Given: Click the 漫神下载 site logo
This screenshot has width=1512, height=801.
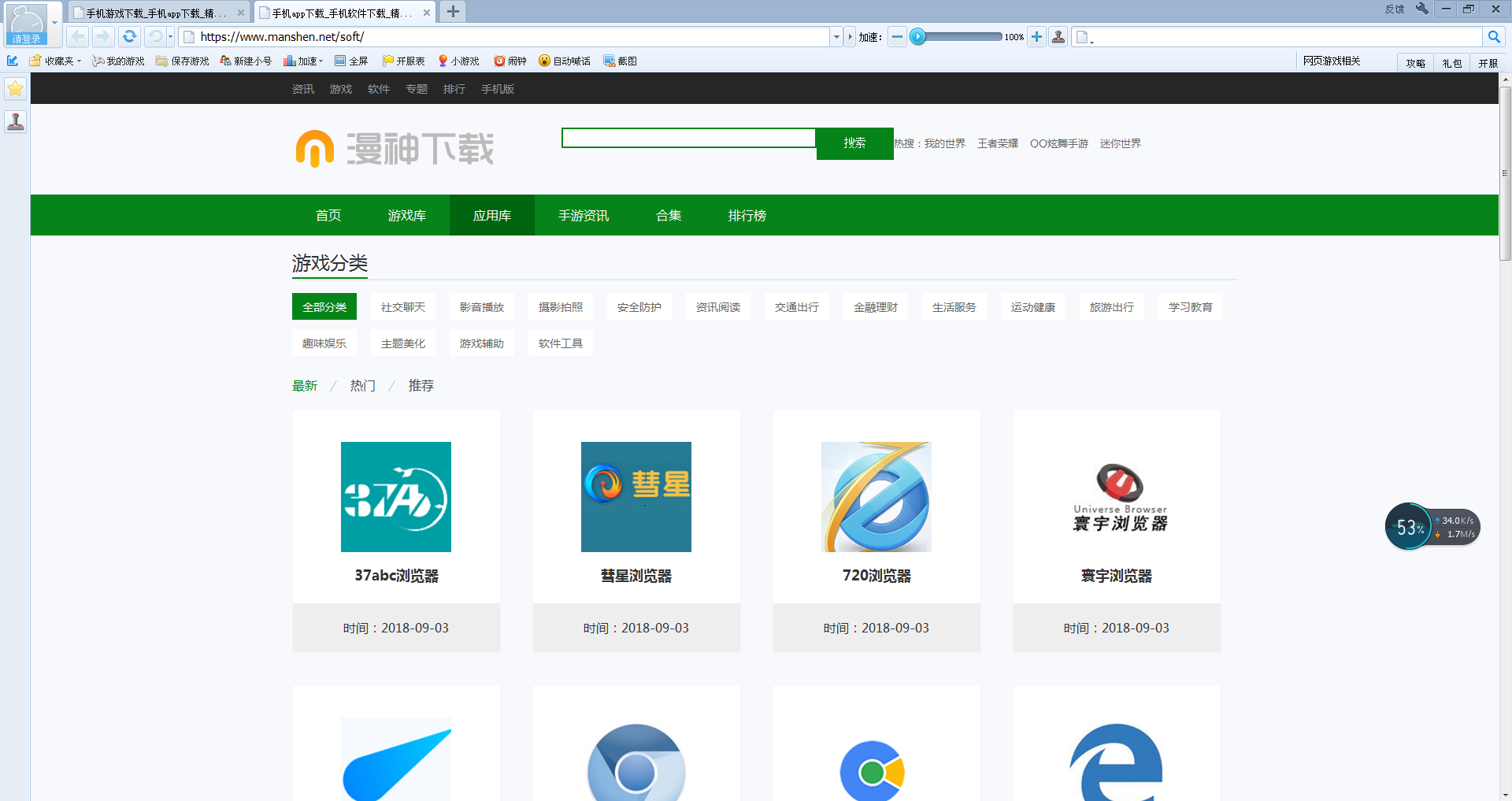Looking at the screenshot, I should pos(395,148).
